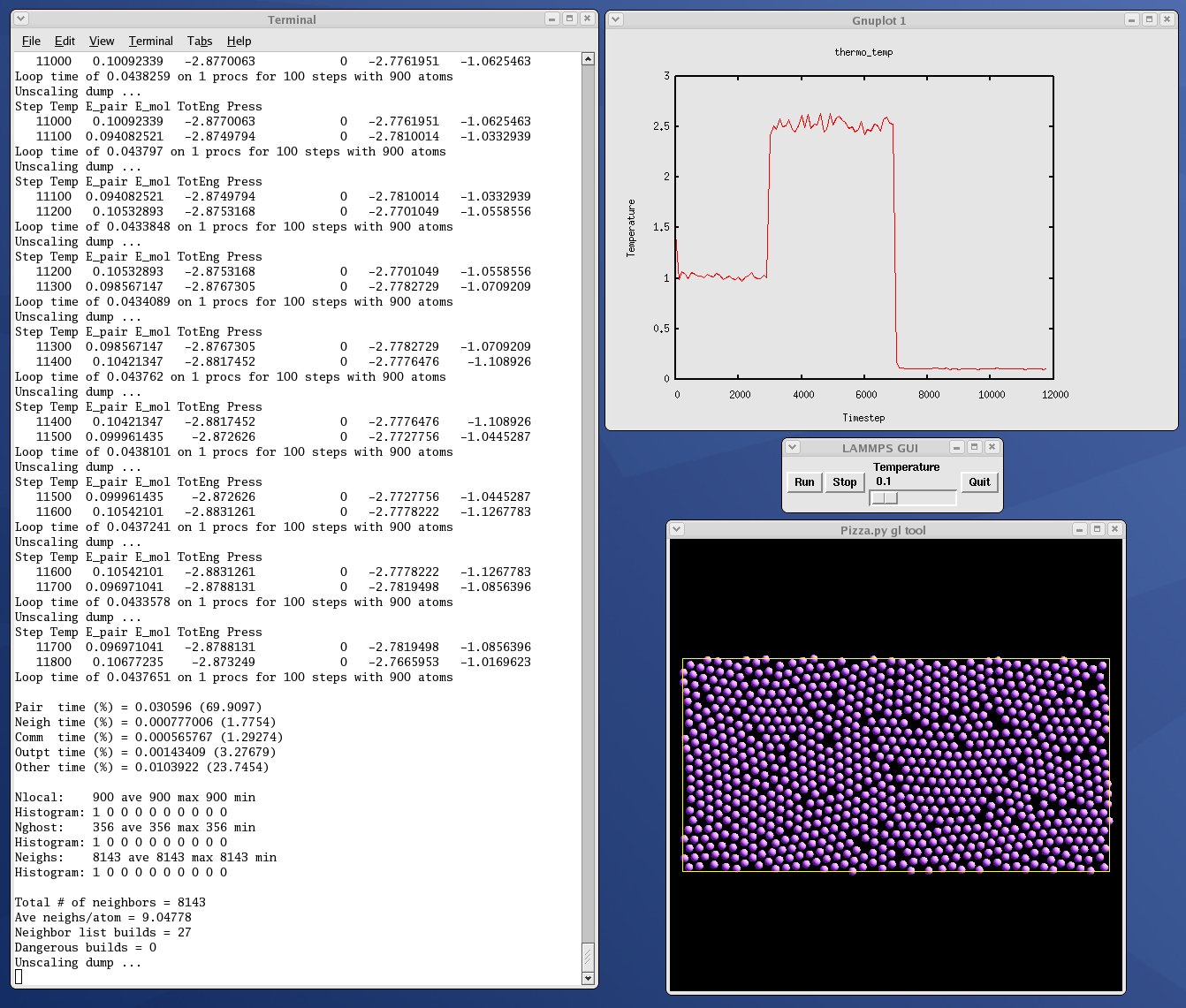This screenshot has height=1008, width=1186.
Task: Expand the Gnuplot 1 window menu chevron
Action: coord(616,19)
